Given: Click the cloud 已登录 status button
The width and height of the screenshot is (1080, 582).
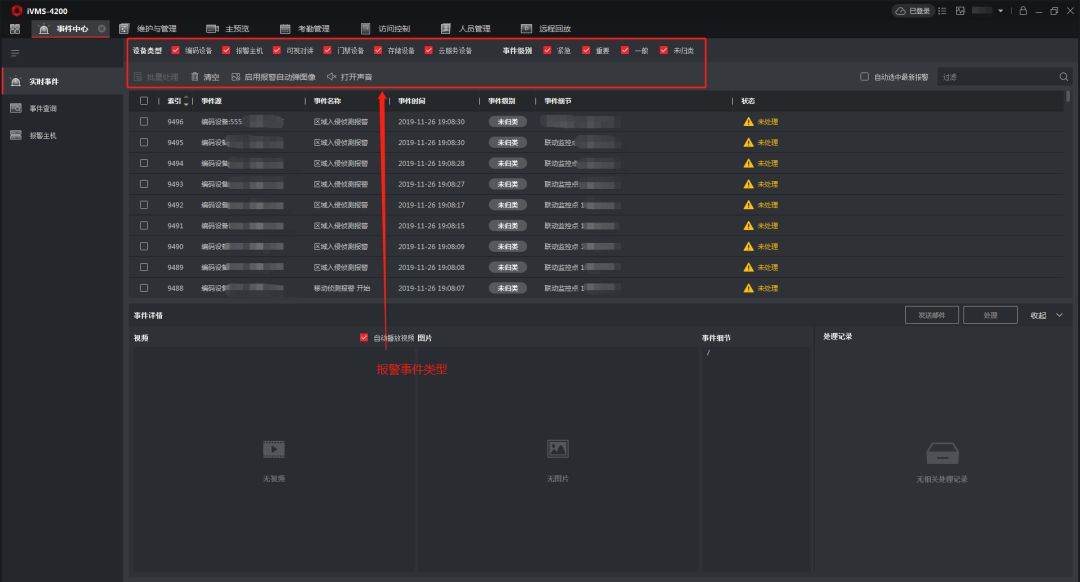Looking at the screenshot, I should [913, 11].
